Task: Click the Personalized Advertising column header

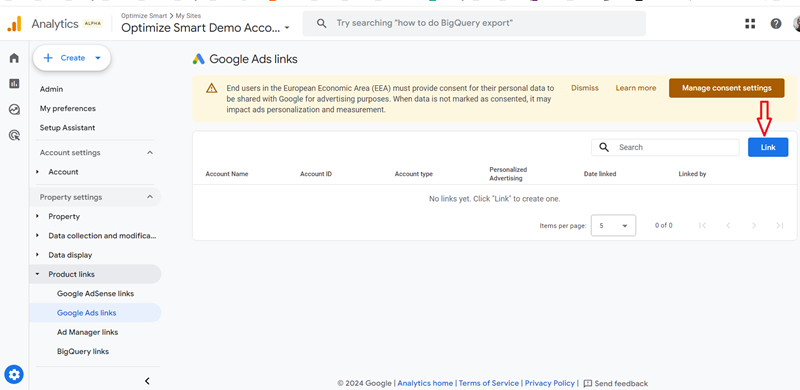Action: point(508,174)
